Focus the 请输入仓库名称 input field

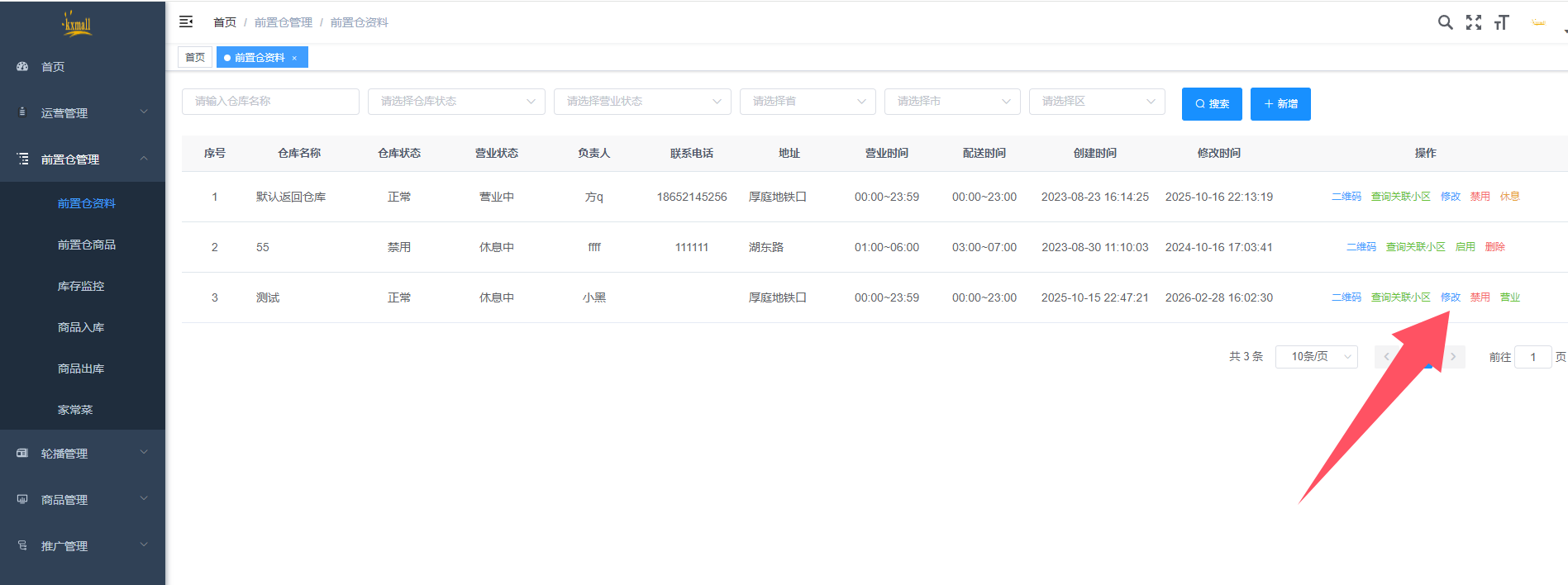tap(270, 102)
